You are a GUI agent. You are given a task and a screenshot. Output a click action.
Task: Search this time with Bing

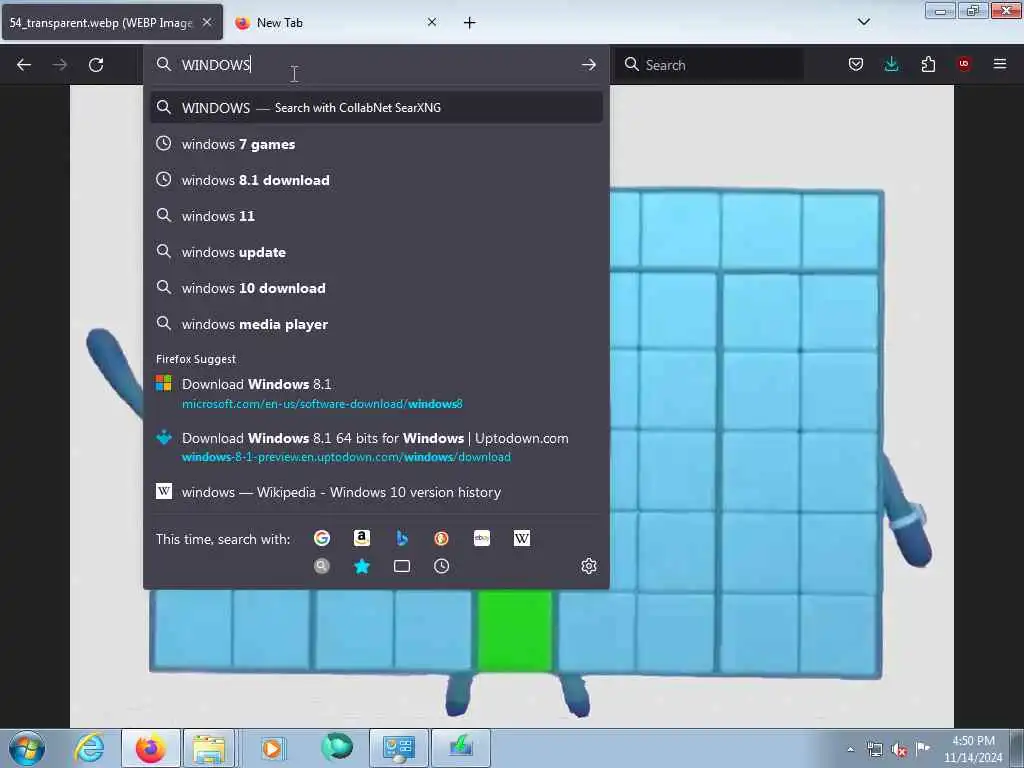click(402, 538)
